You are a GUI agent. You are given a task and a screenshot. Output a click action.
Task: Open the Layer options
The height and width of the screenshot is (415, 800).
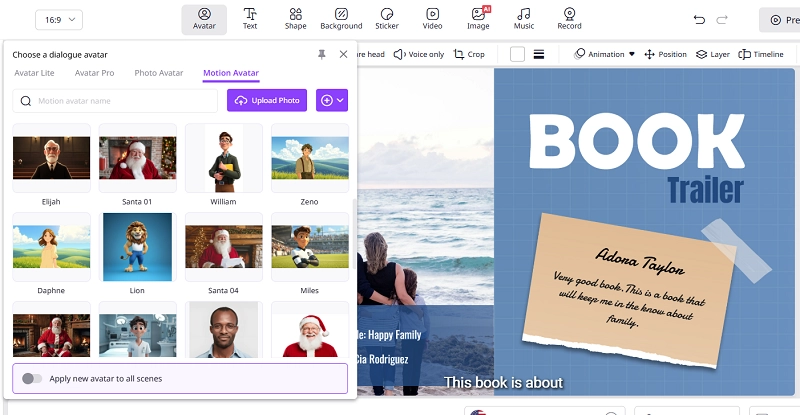point(713,54)
